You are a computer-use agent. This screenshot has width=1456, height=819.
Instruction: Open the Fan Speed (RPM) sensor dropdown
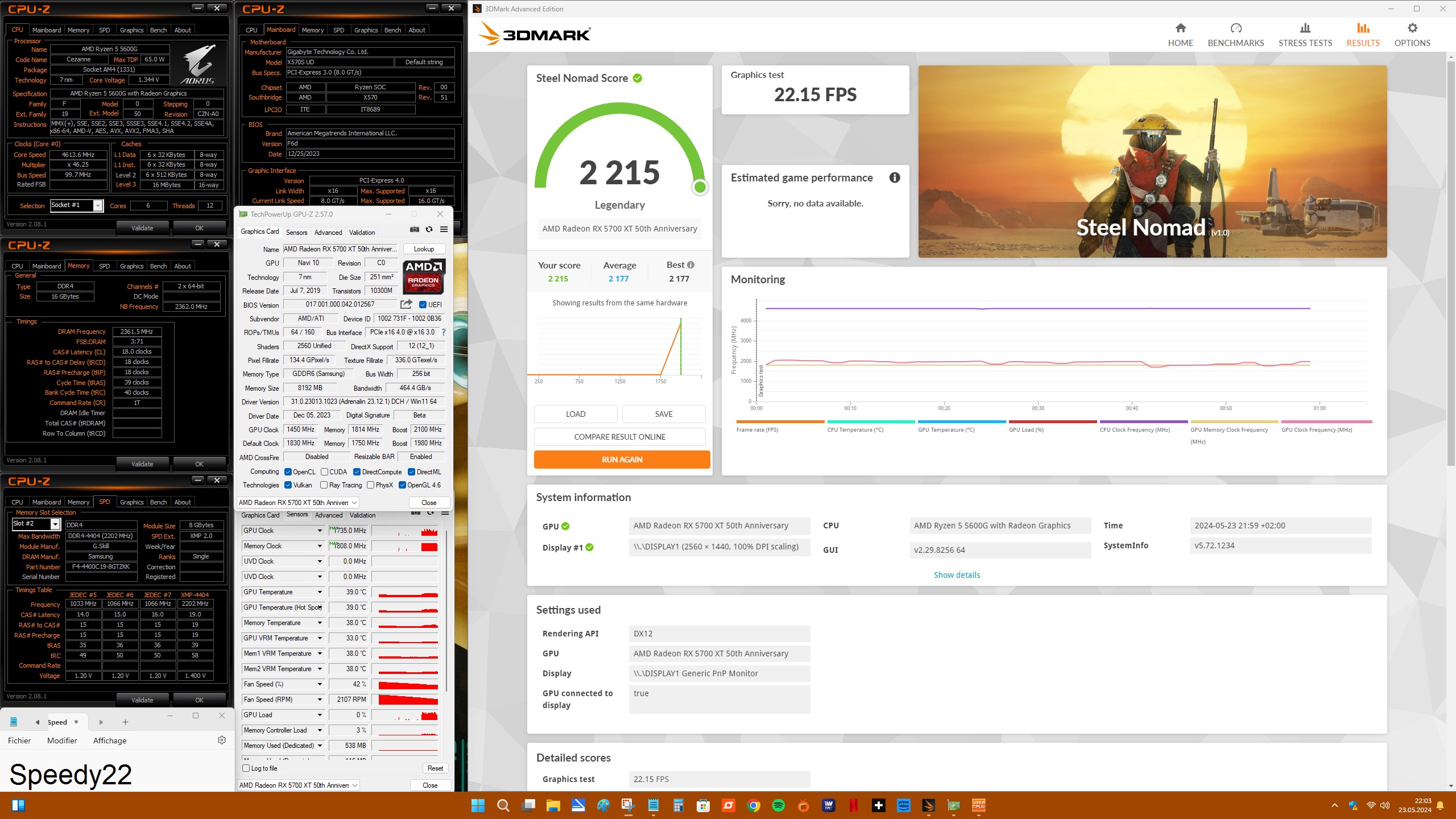[x=320, y=700]
